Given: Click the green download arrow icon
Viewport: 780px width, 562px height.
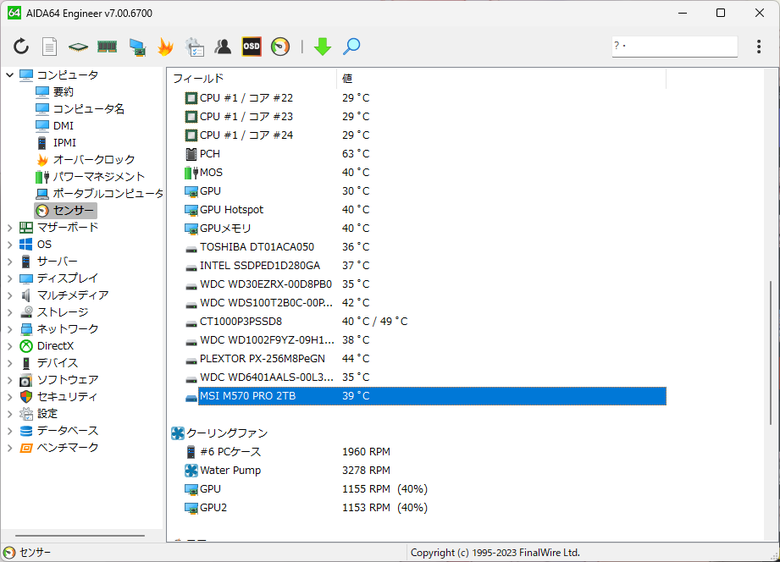Looking at the screenshot, I should click(322, 47).
